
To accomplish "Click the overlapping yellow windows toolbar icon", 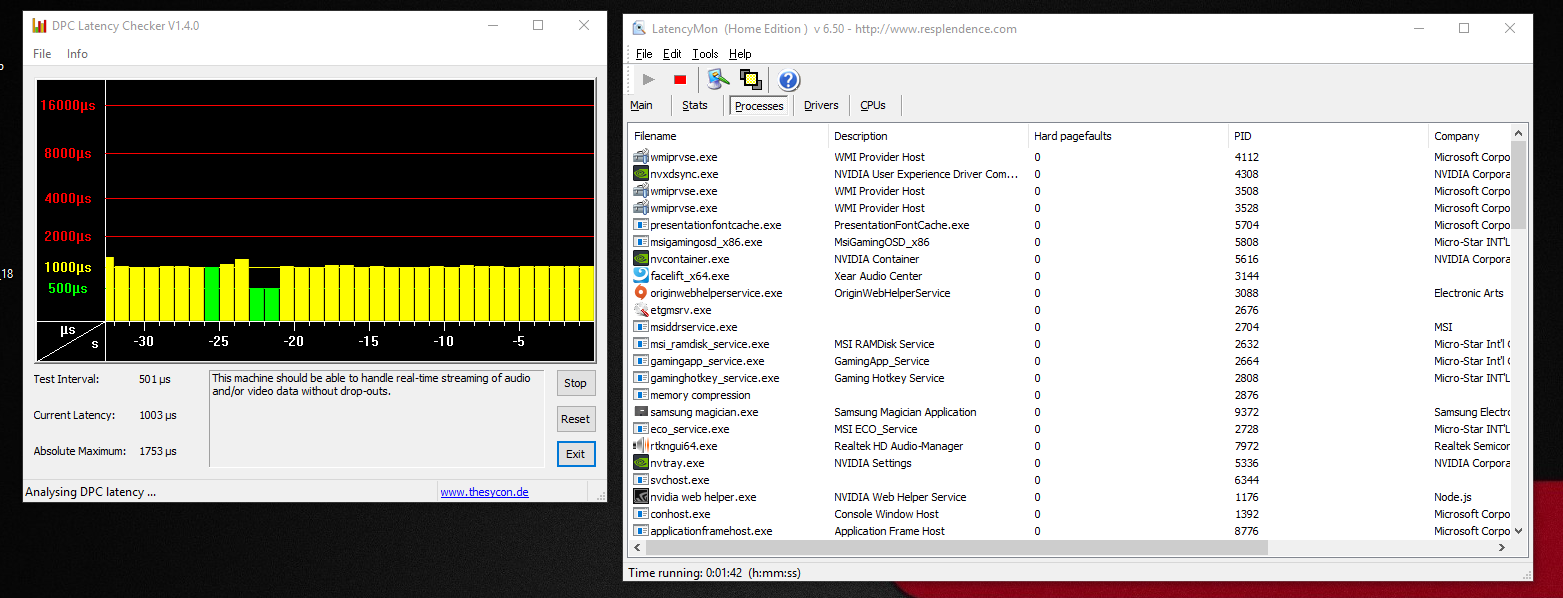I will click(x=750, y=80).
